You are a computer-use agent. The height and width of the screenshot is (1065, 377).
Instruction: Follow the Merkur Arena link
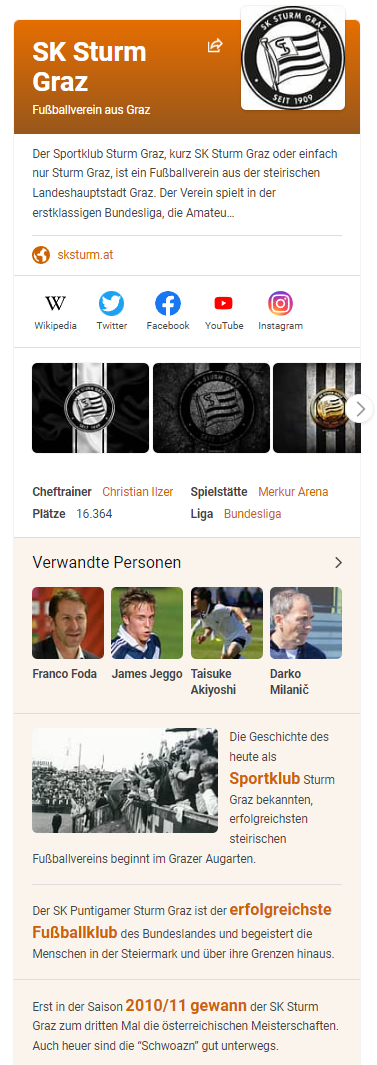tap(293, 492)
